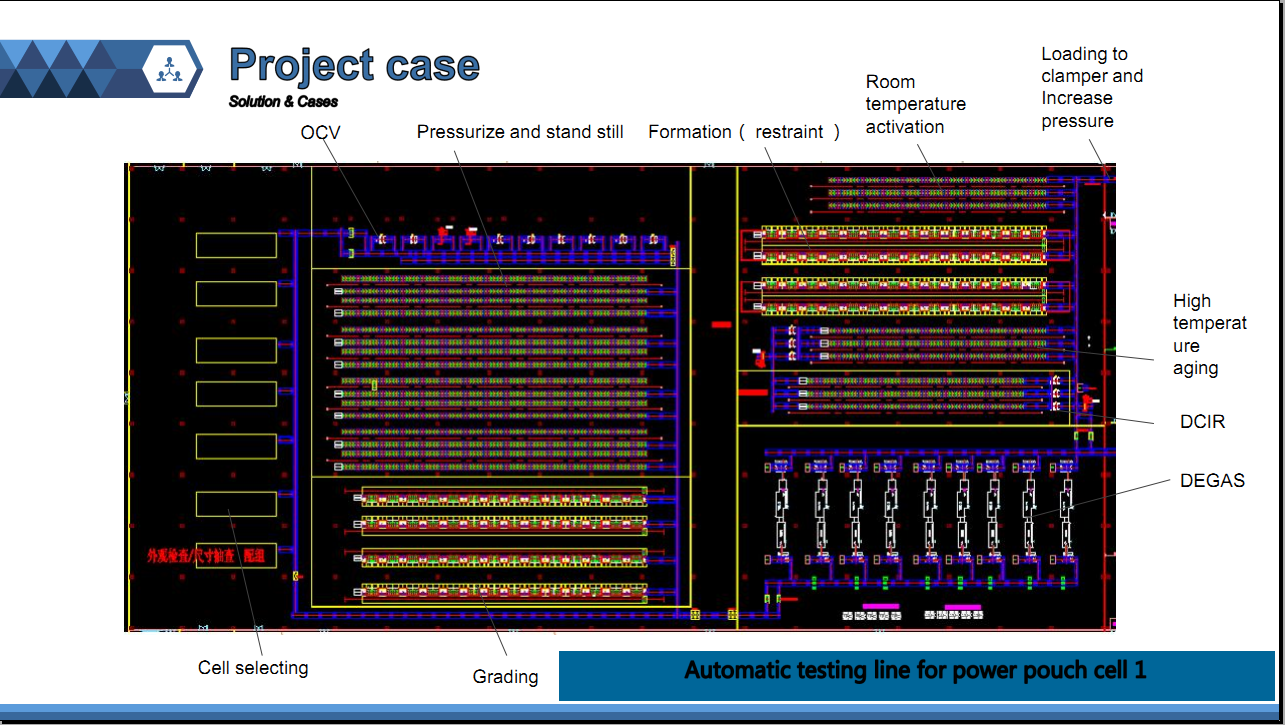
Task: Click the 'Room temperature activation' label
Action: [916, 104]
